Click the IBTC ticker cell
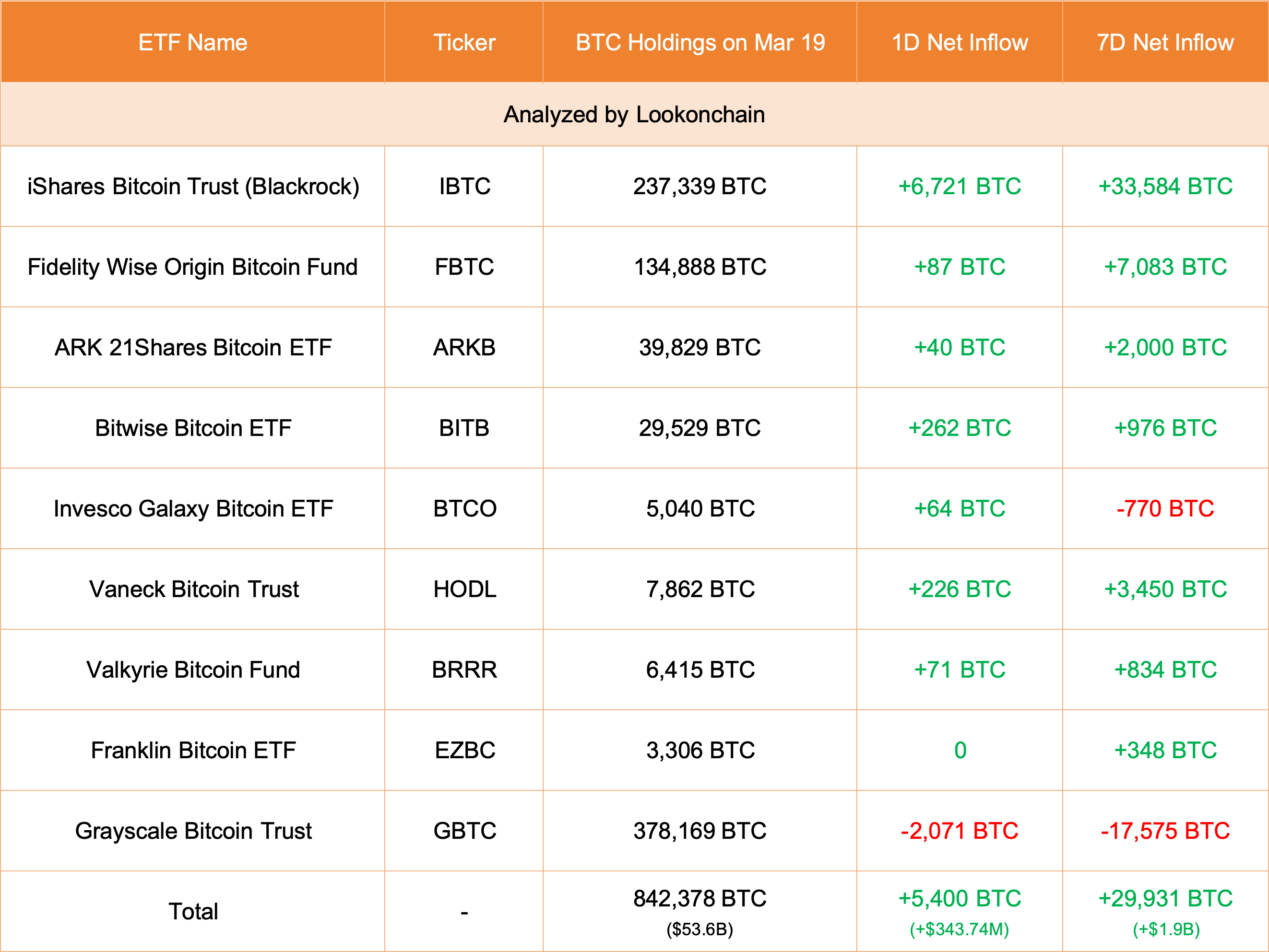1269x952 pixels. [x=465, y=187]
